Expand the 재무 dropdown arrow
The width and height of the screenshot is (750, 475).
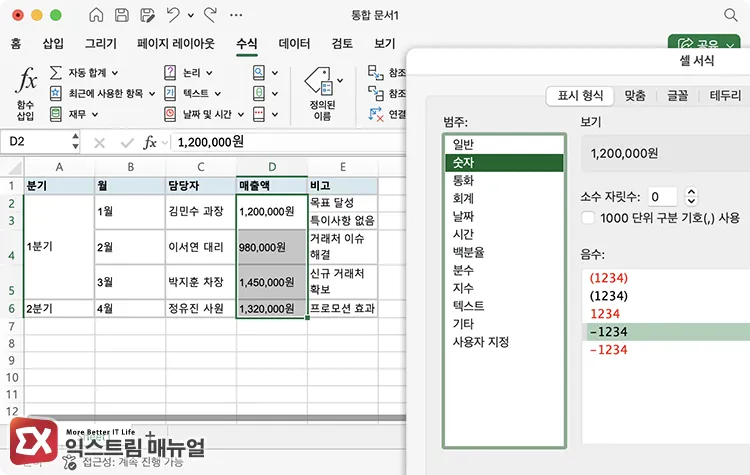point(95,115)
